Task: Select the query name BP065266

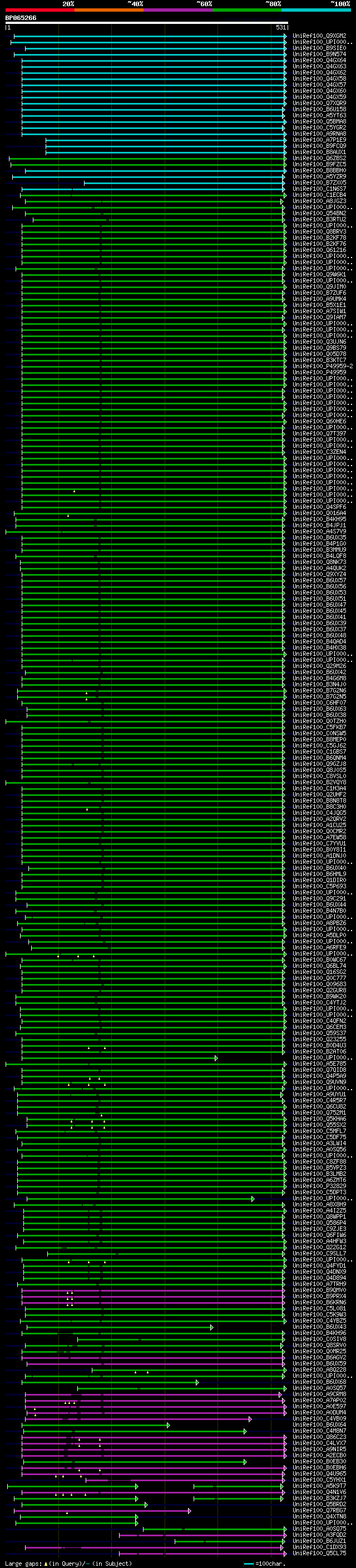Action: click(x=21, y=18)
